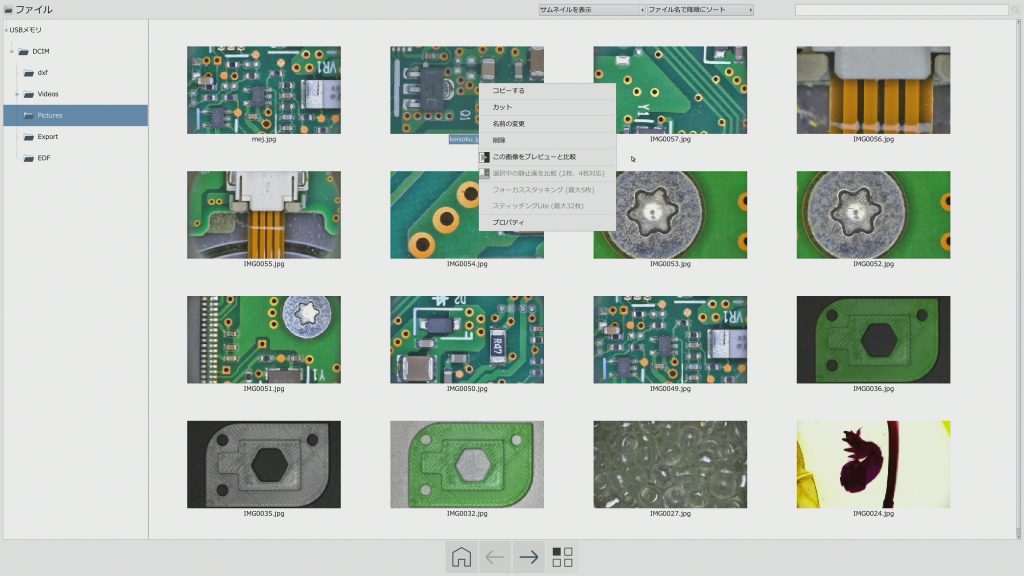Open the ファイル名で降順にソート sort dropdown
Screen dimensions: 1024x576
(699, 10)
